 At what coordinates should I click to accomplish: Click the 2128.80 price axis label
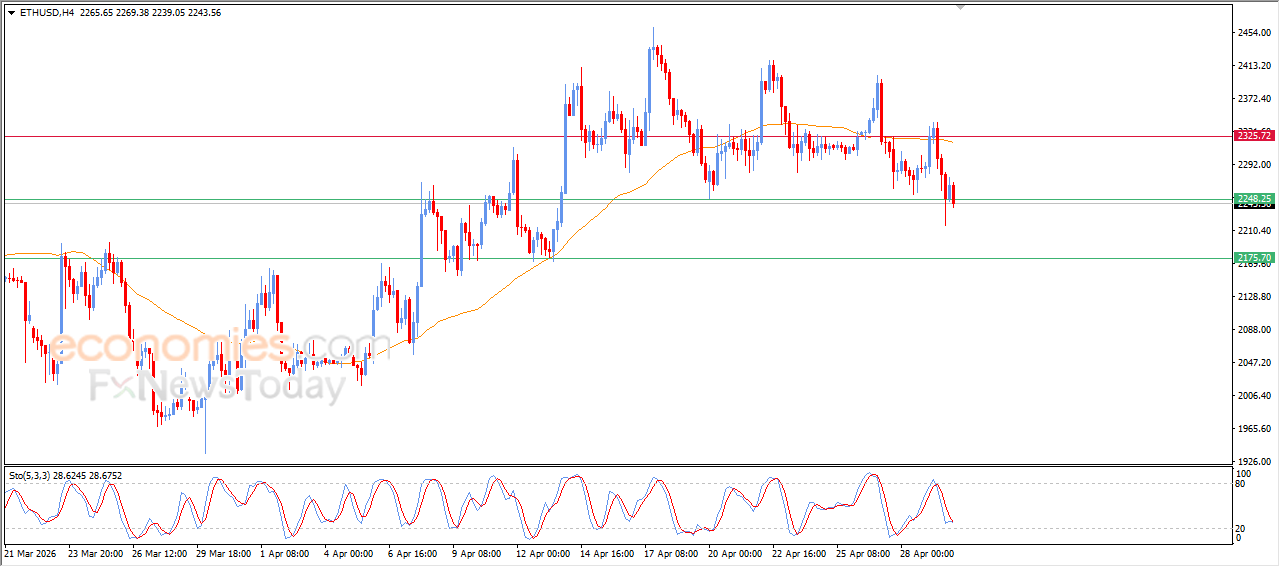click(1255, 297)
